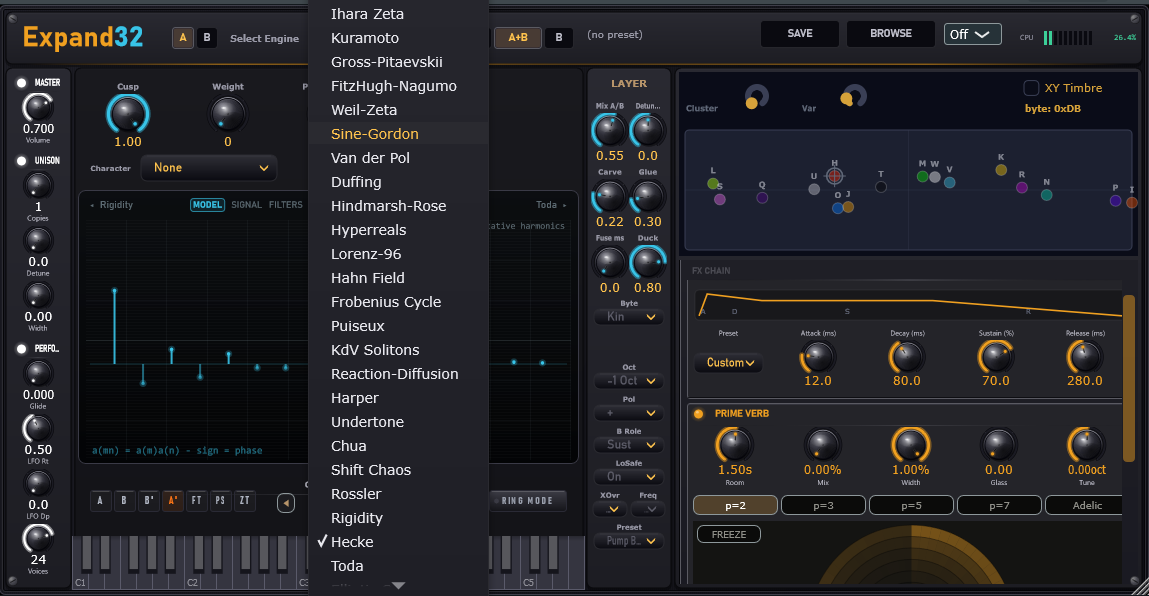Click the Release (ms) envelope knob
Viewport: 1149px width, 596px height.
1085,357
